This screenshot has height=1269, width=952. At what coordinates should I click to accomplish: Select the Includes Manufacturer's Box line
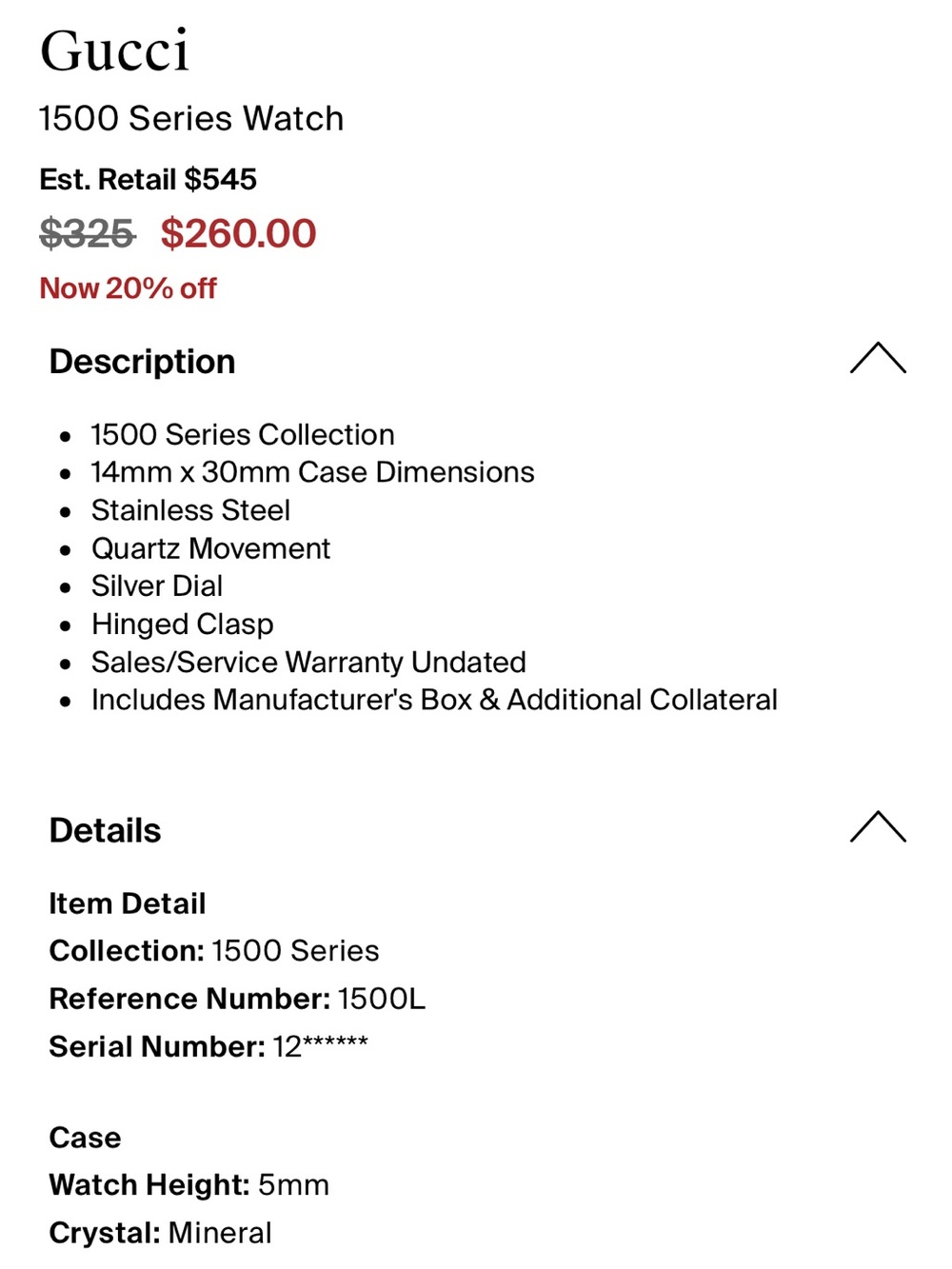point(434,700)
